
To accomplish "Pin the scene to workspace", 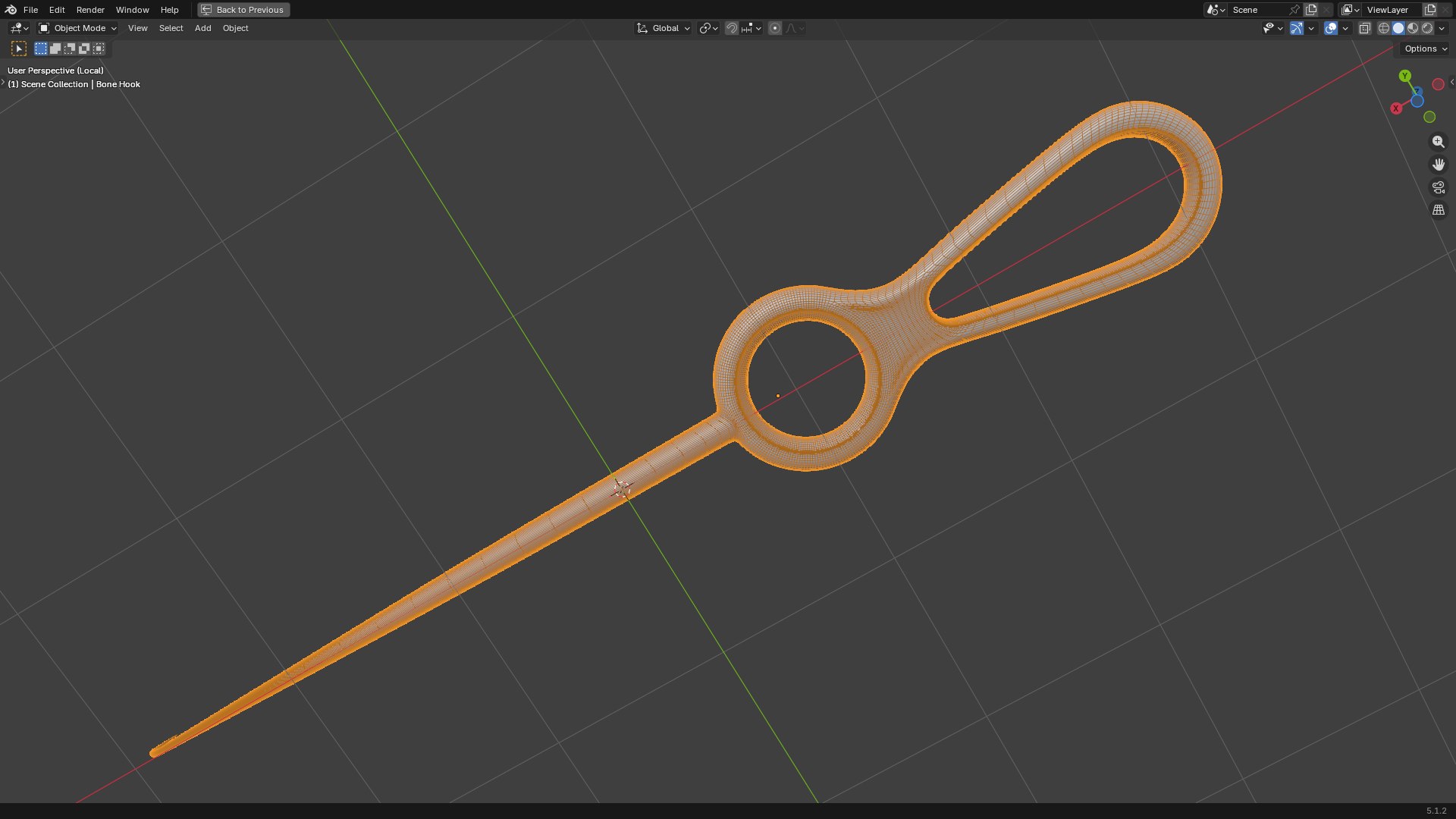I will click(1294, 10).
